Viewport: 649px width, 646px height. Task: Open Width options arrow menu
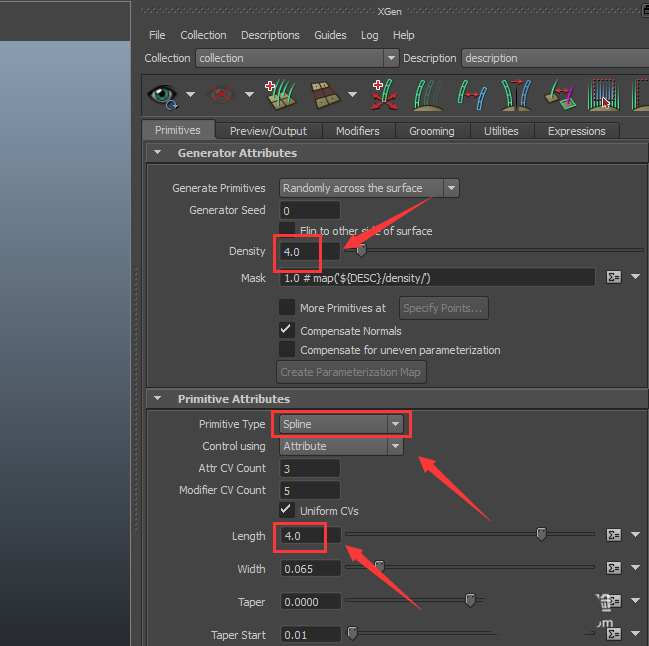[636, 567]
